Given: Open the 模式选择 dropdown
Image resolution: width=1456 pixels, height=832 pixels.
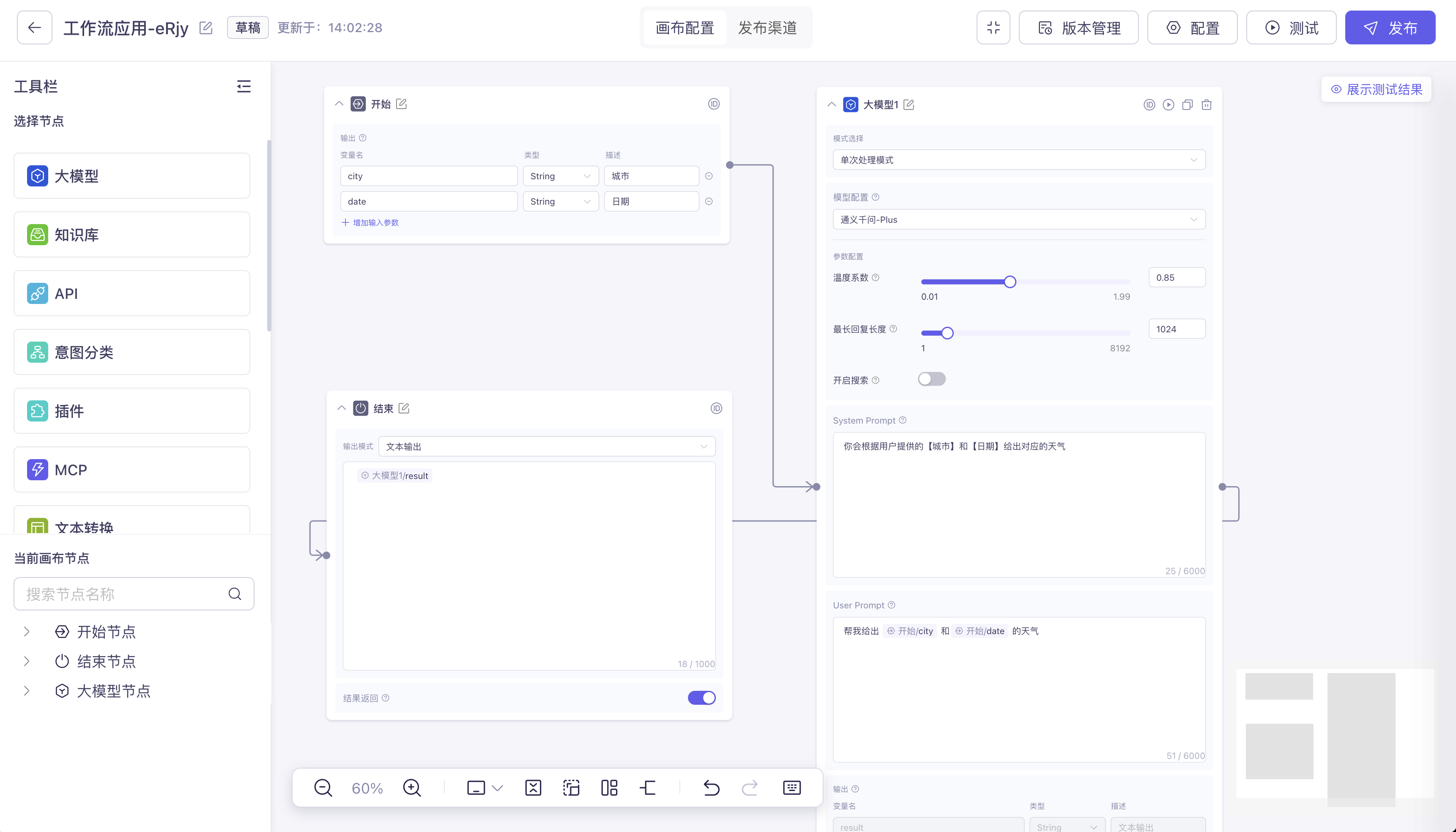Looking at the screenshot, I should (x=1019, y=160).
